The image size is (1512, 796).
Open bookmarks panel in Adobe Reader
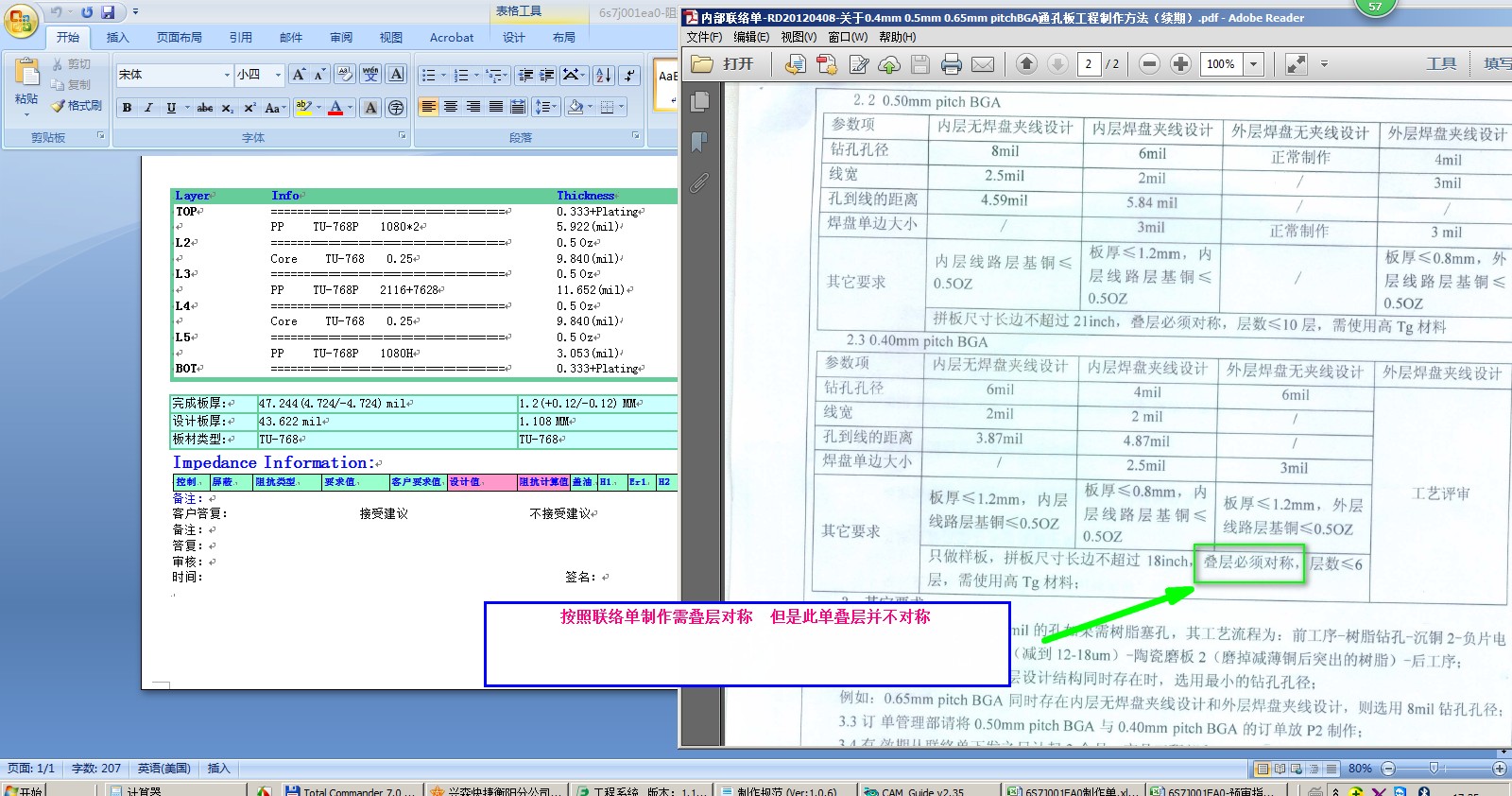pos(700,142)
